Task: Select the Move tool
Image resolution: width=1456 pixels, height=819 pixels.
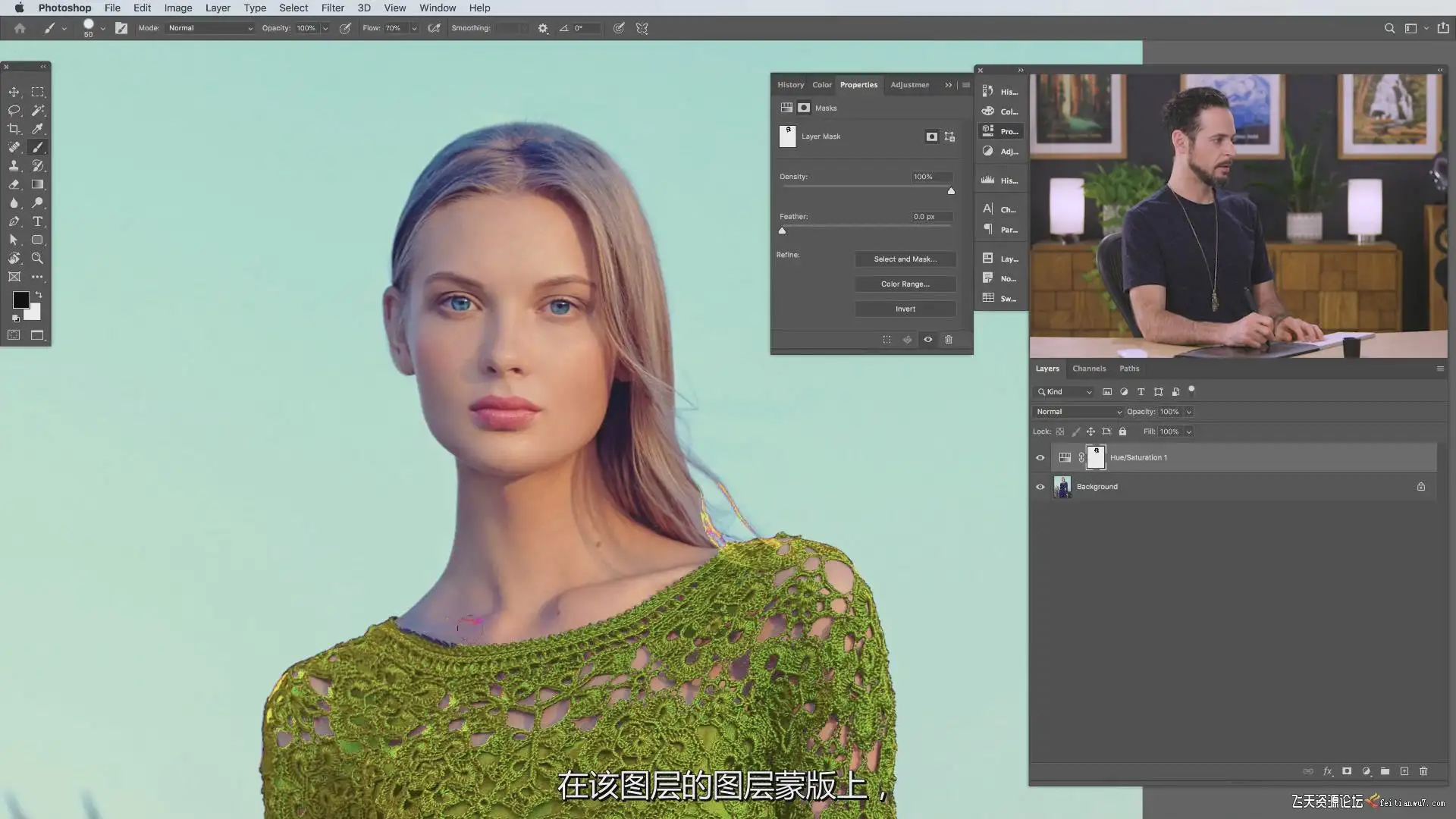Action: point(14,92)
